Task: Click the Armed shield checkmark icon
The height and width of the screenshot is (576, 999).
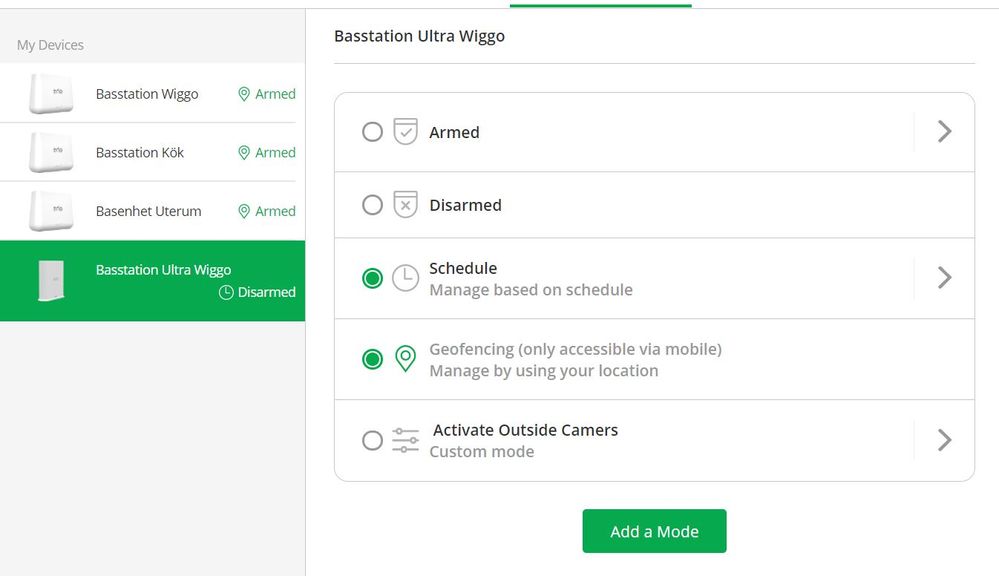Action: click(x=405, y=132)
